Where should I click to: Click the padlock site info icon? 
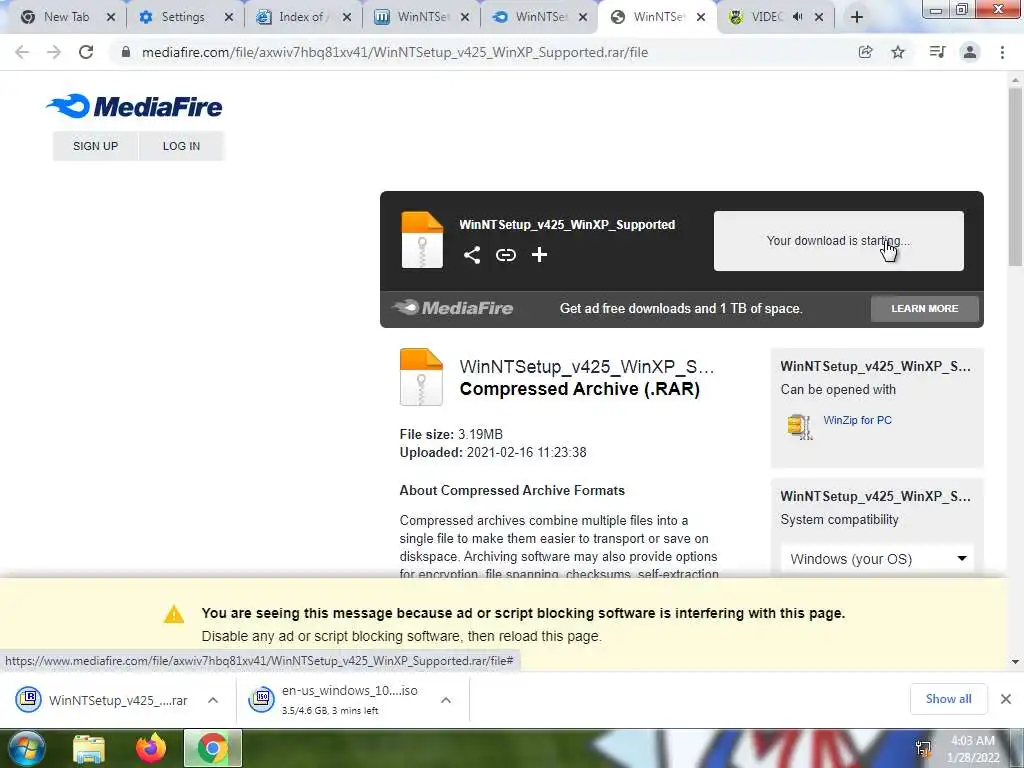click(x=126, y=52)
